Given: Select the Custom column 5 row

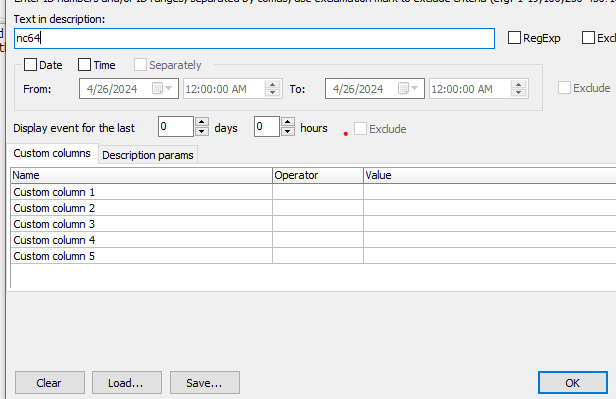Looking at the screenshot, I should (x=313, y=256).
